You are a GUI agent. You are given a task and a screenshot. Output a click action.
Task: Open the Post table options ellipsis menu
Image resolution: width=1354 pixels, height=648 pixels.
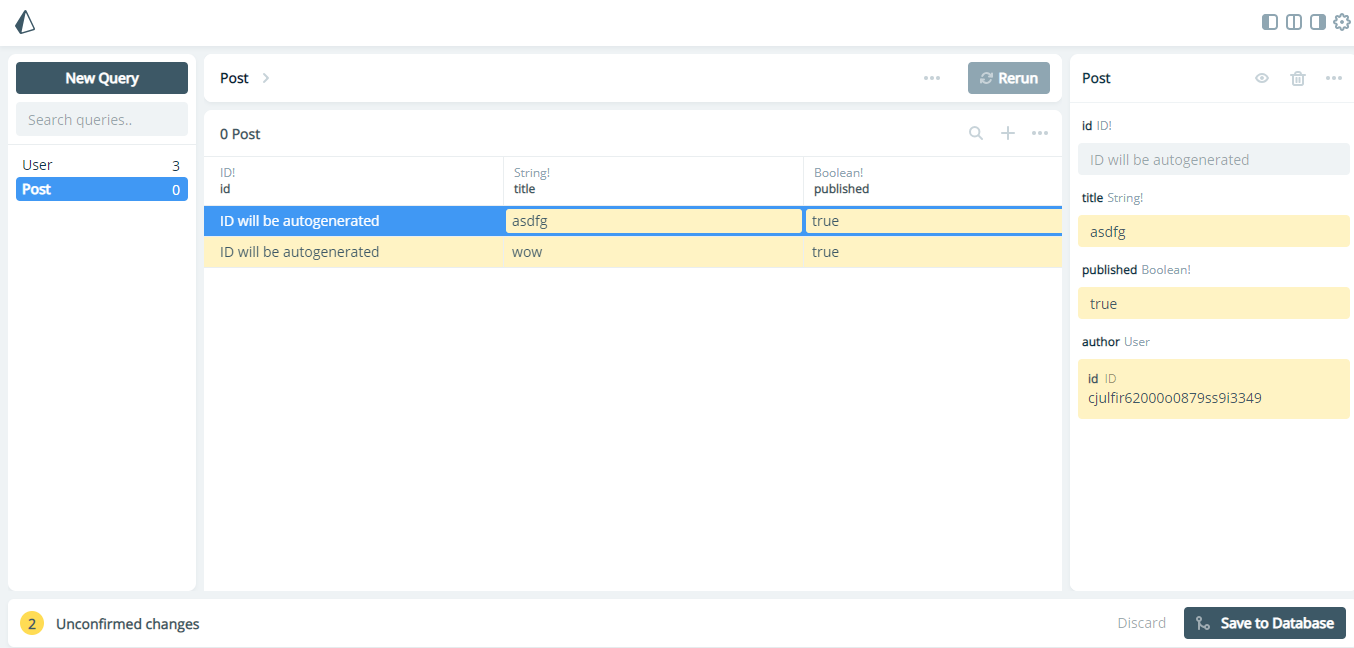(1039, 132)
